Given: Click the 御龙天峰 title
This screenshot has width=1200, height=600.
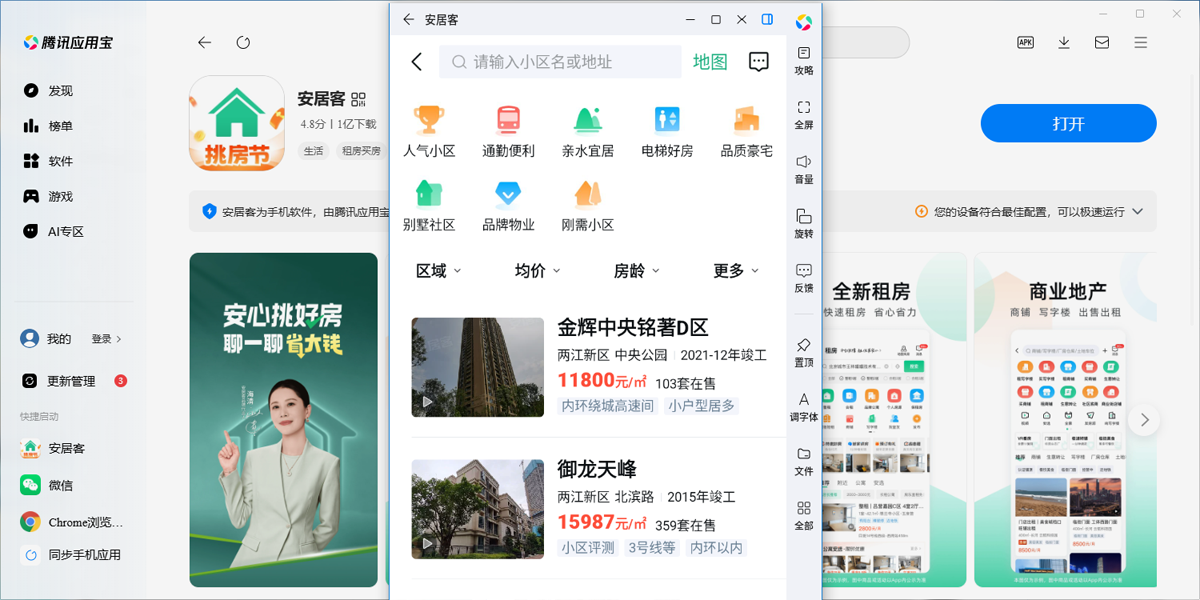Looking at the screenshot, I should (x=597, y=469).
